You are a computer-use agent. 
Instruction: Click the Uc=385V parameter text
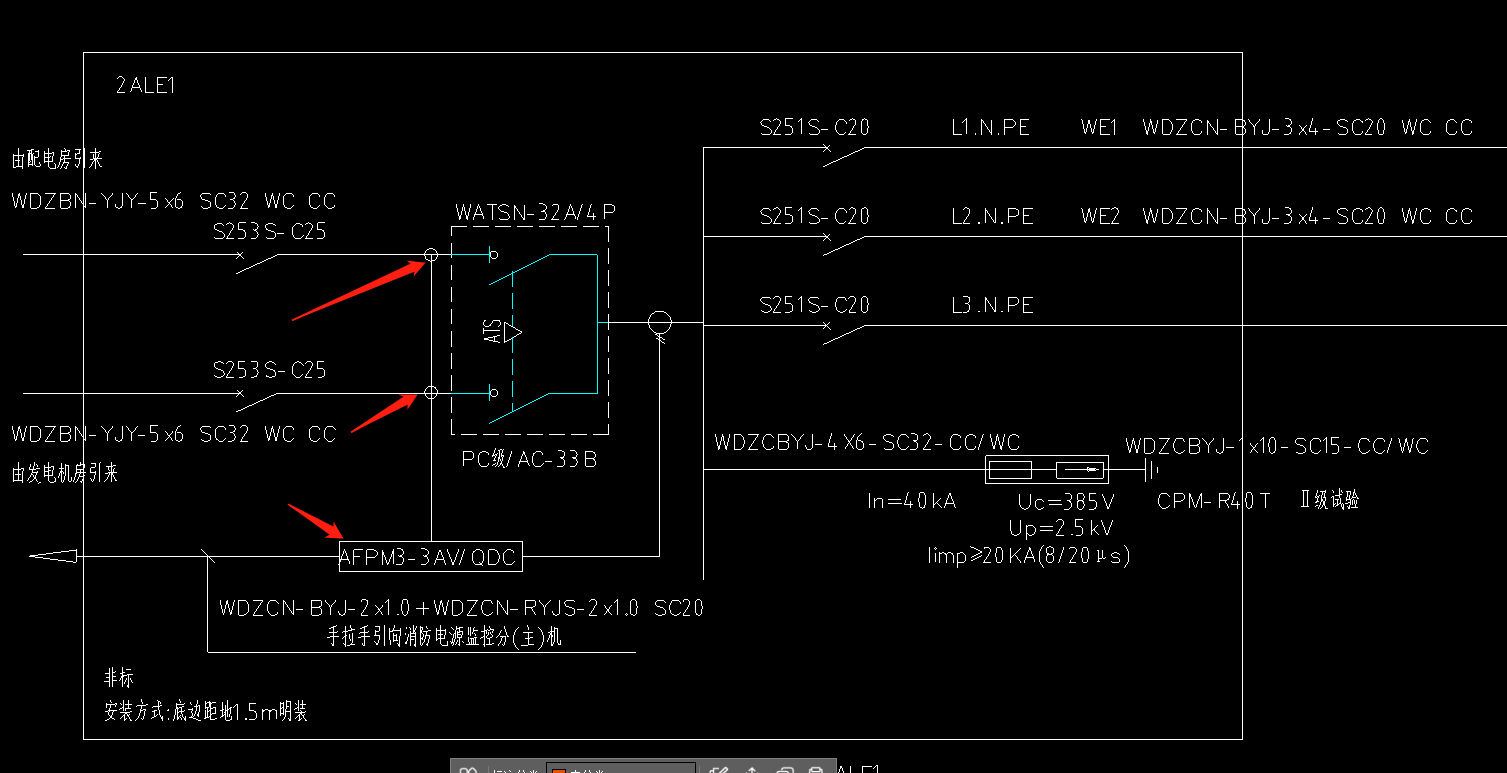point(1066,501)
